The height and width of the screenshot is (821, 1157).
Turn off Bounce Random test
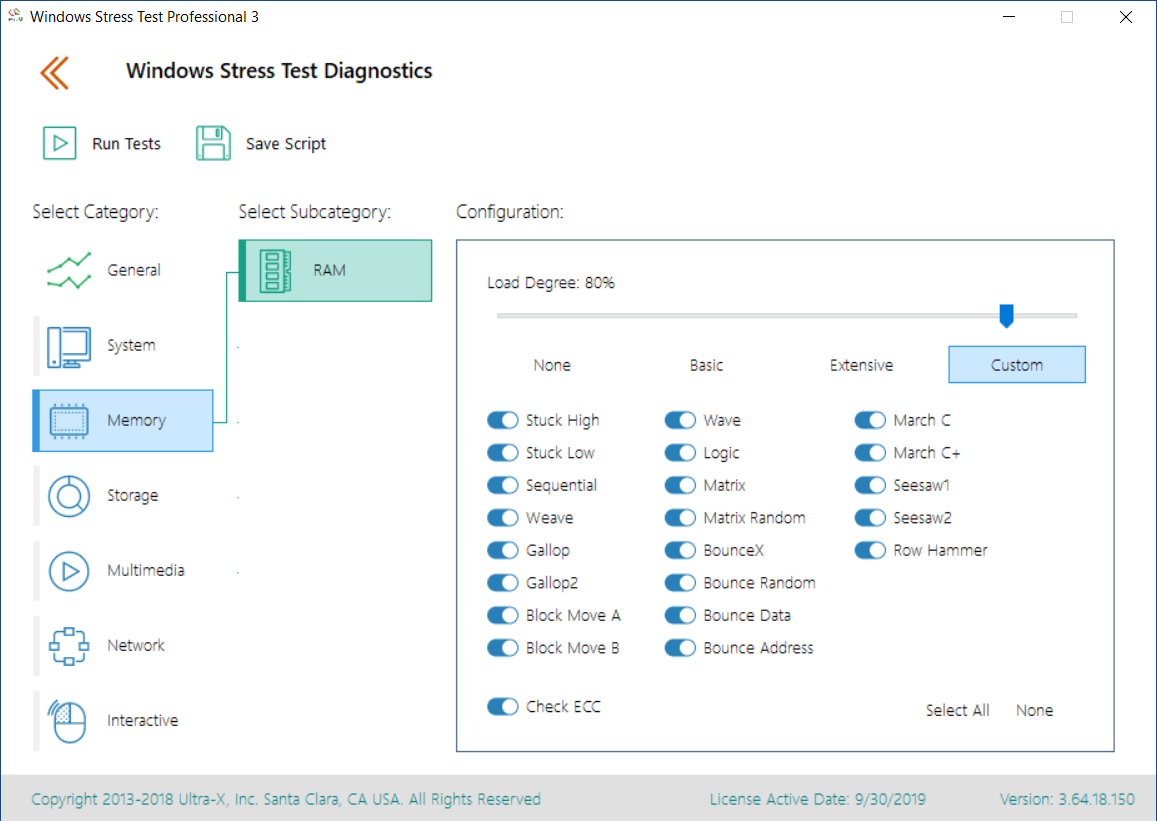pyautogui.click(x=680, y=583)
